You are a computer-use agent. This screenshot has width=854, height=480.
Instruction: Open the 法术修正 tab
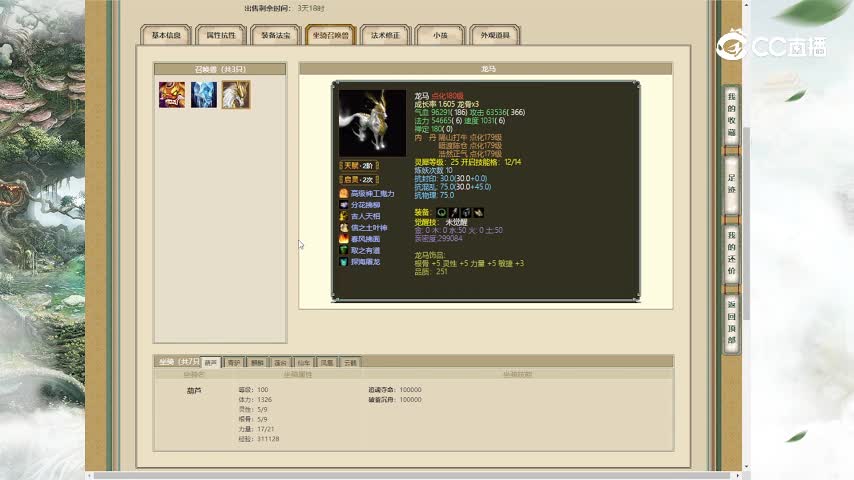pyautogui.click(x=385, y=35)
